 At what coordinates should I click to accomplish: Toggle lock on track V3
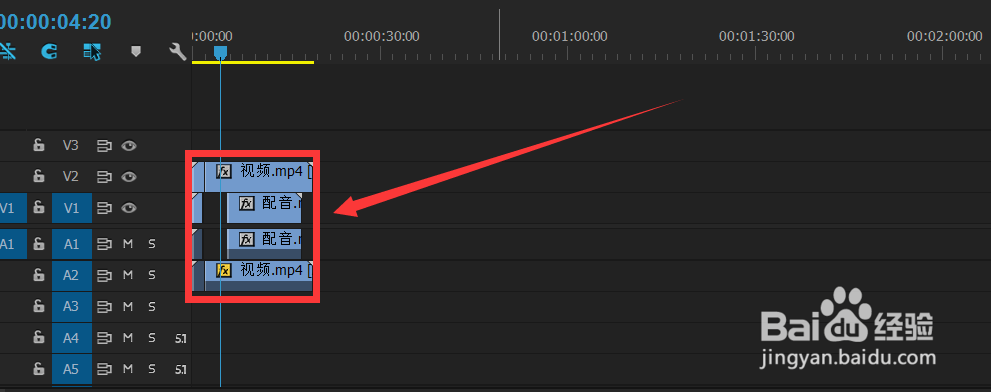tap(39, 145)
